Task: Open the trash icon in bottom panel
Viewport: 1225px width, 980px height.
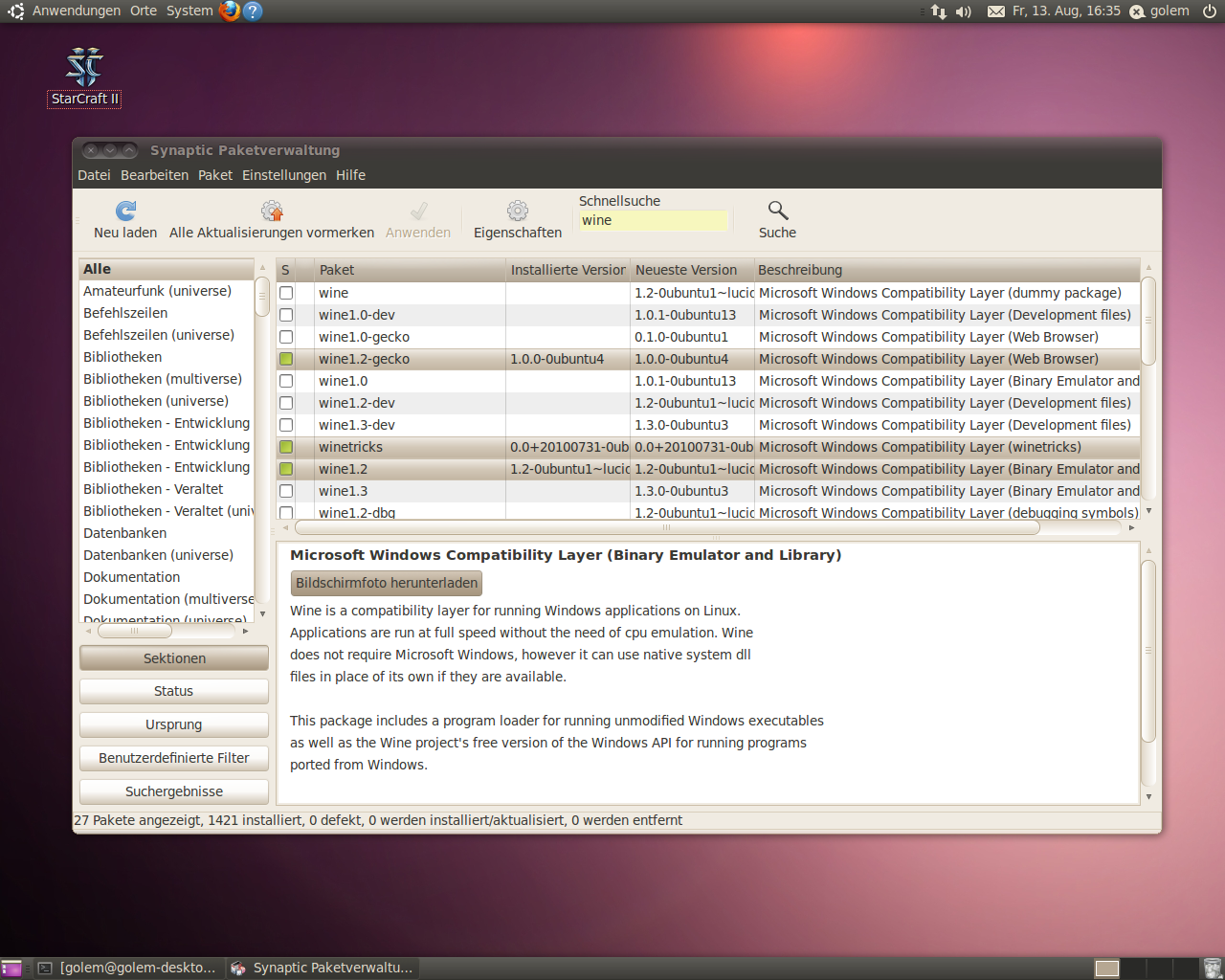Action: [1213, 969]
